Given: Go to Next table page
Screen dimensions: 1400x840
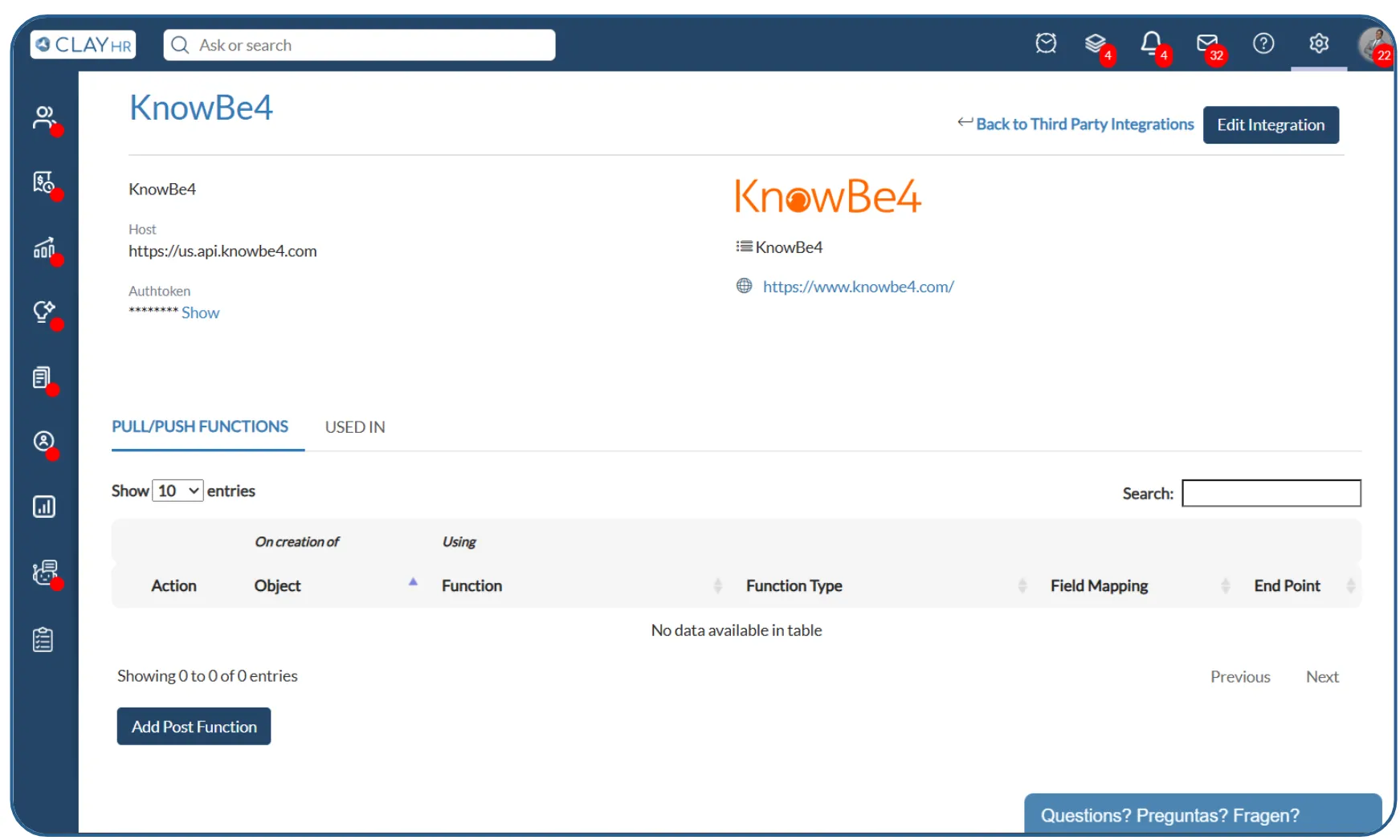Looking at the screenshot, I should click(x=1322, y=676).
